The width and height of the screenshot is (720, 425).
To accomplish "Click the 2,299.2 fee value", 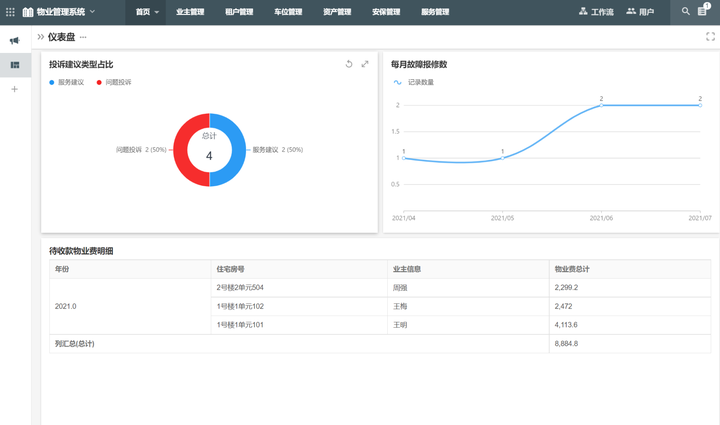I will [566, 287].
